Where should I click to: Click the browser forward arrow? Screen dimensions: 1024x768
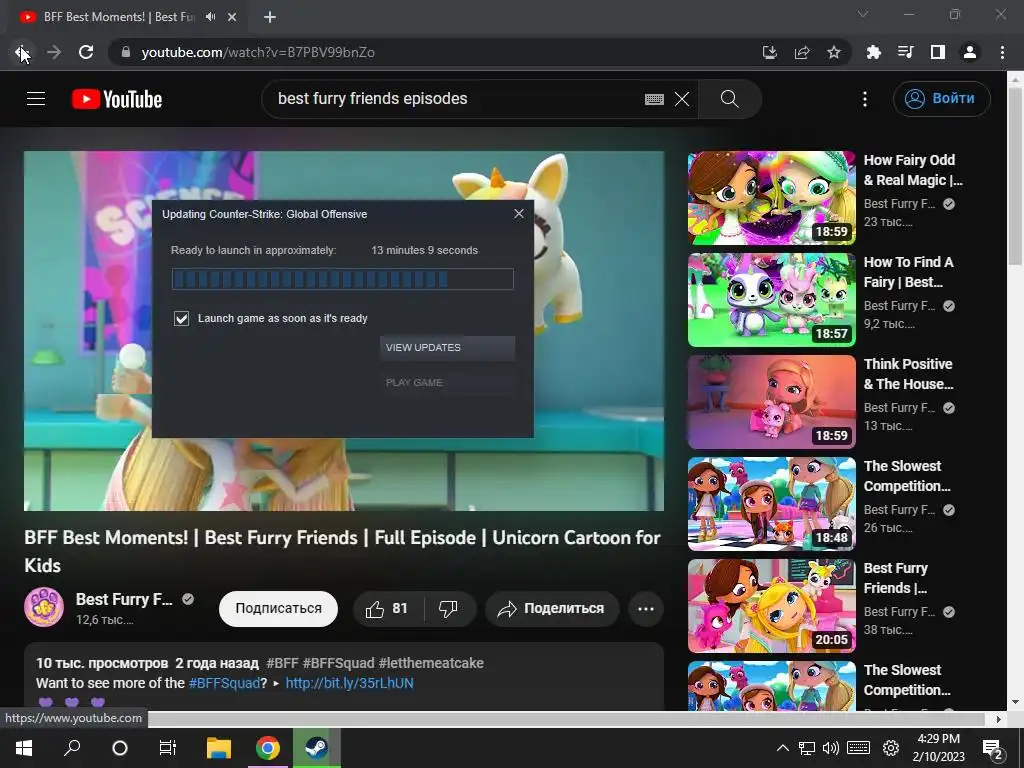(x=54, y=52)
